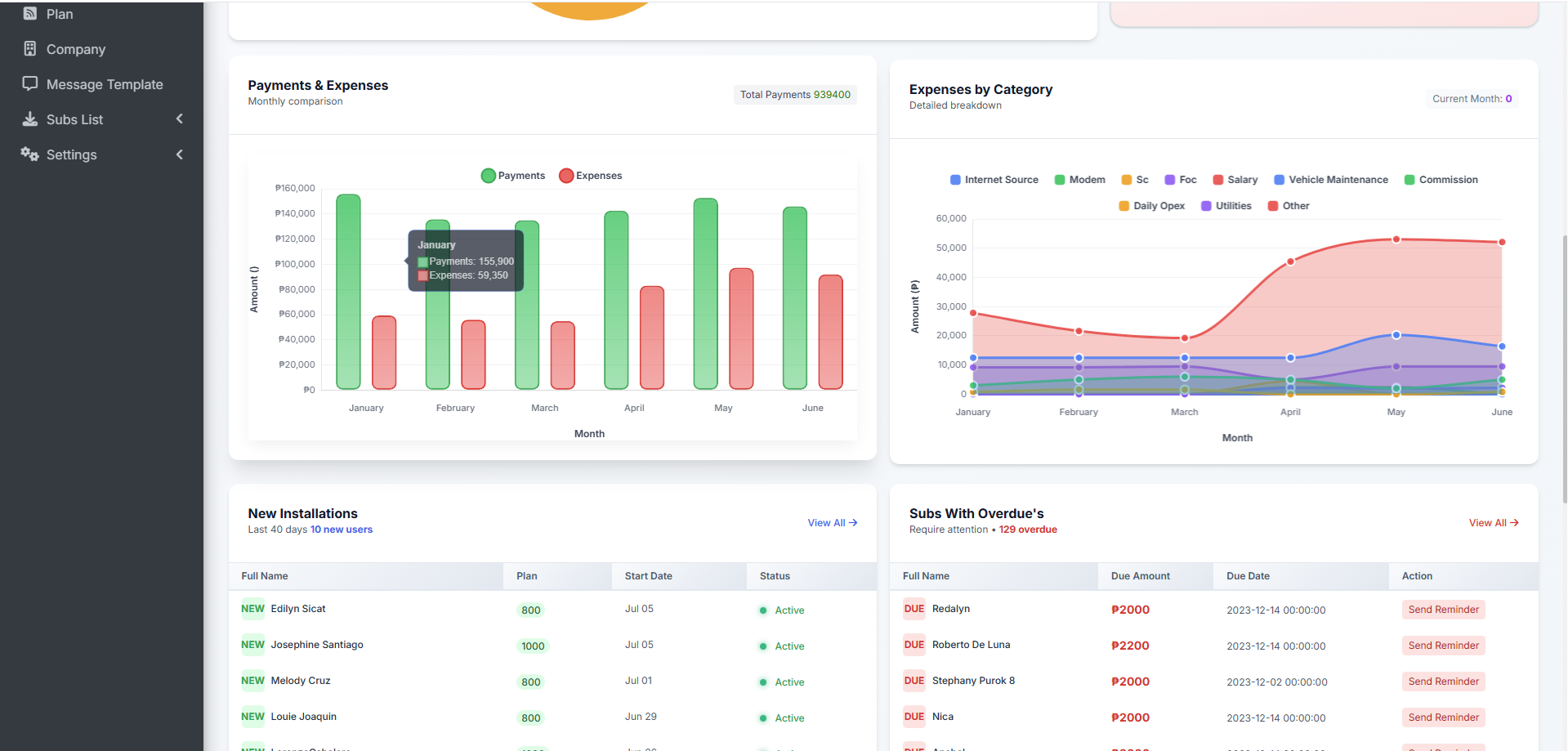The image size is (1568, 751).
Task: Click the name Louie Joaquin
Action: pos(304,717)
